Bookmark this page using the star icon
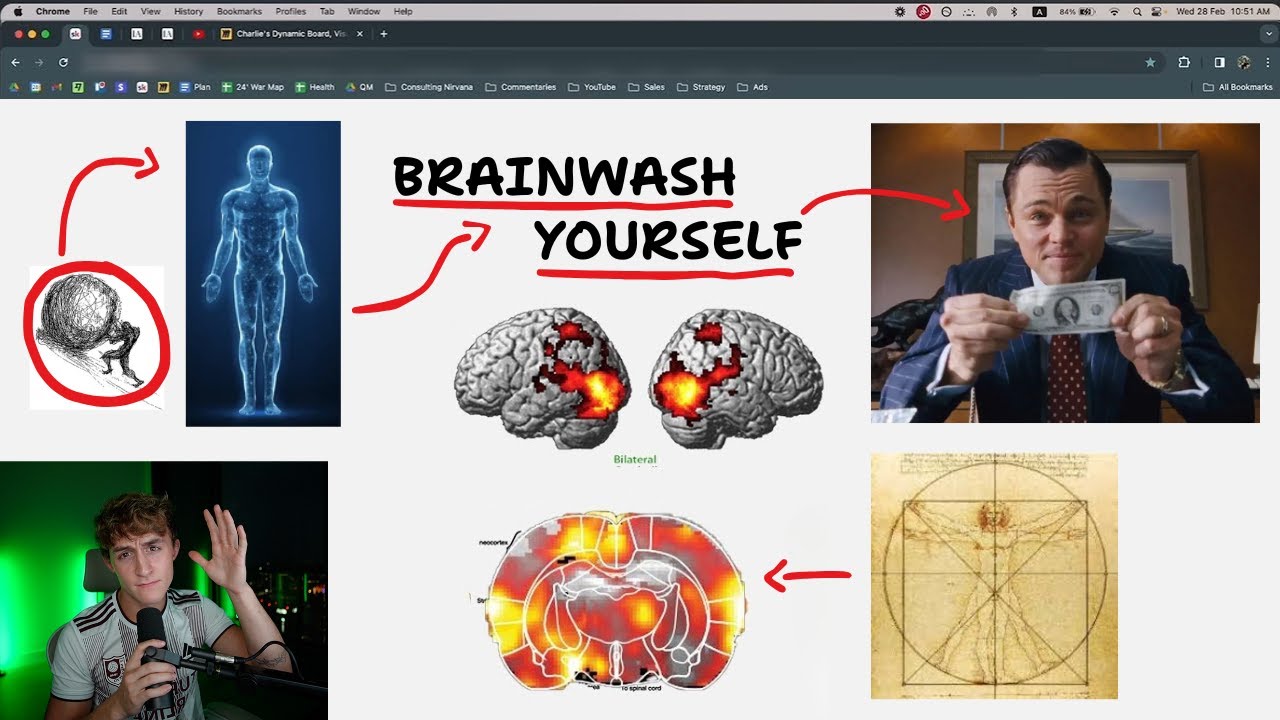The width and height of the screenshot is (1280, 720). click(x=1150, y=62)
